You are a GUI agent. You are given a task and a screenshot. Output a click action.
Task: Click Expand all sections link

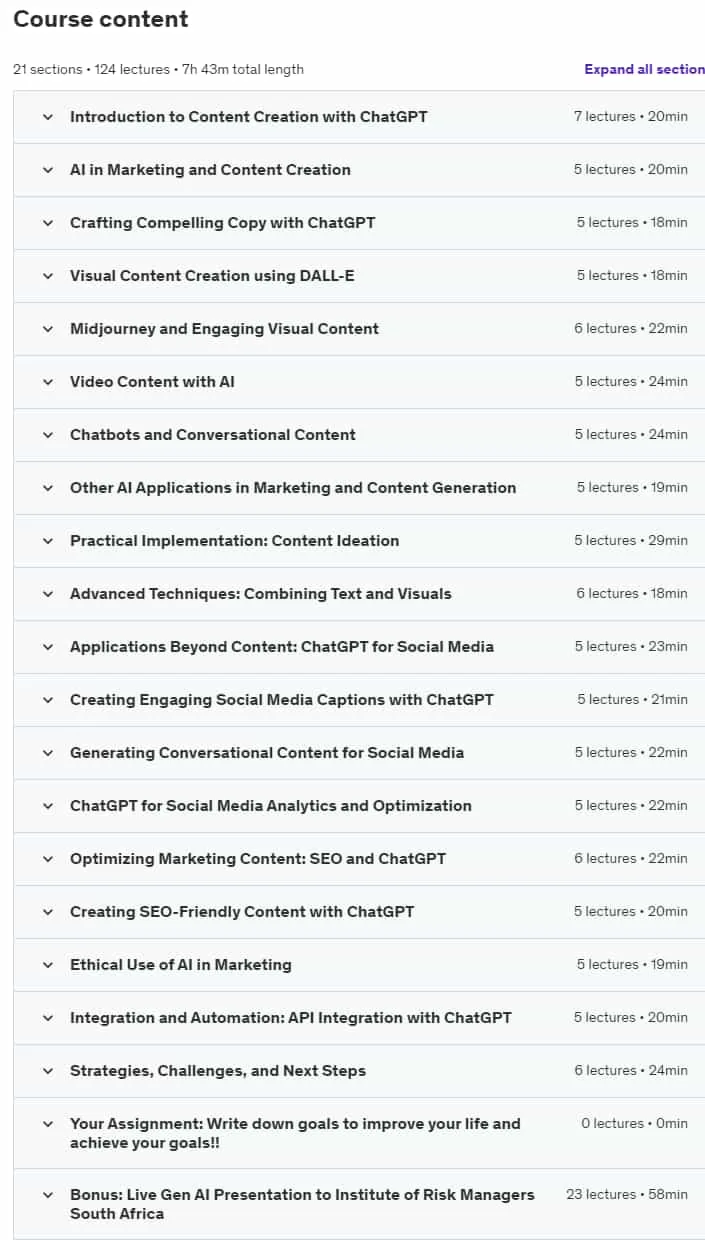point(645,69)
